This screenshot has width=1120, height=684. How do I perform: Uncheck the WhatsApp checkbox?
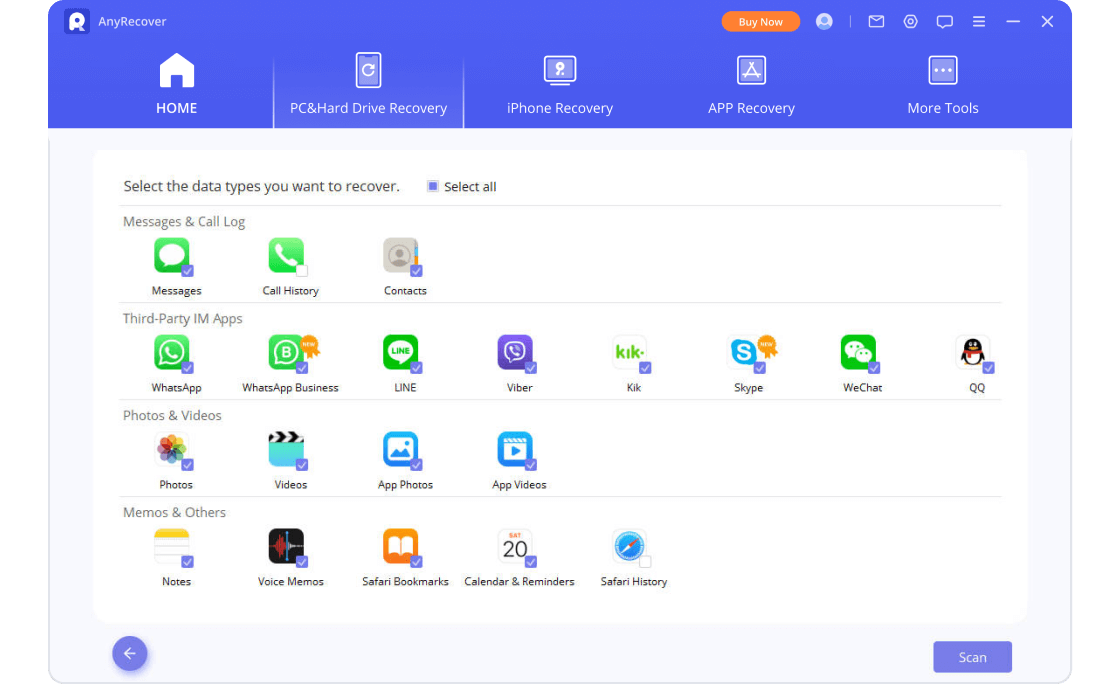[x=187, y=368]
